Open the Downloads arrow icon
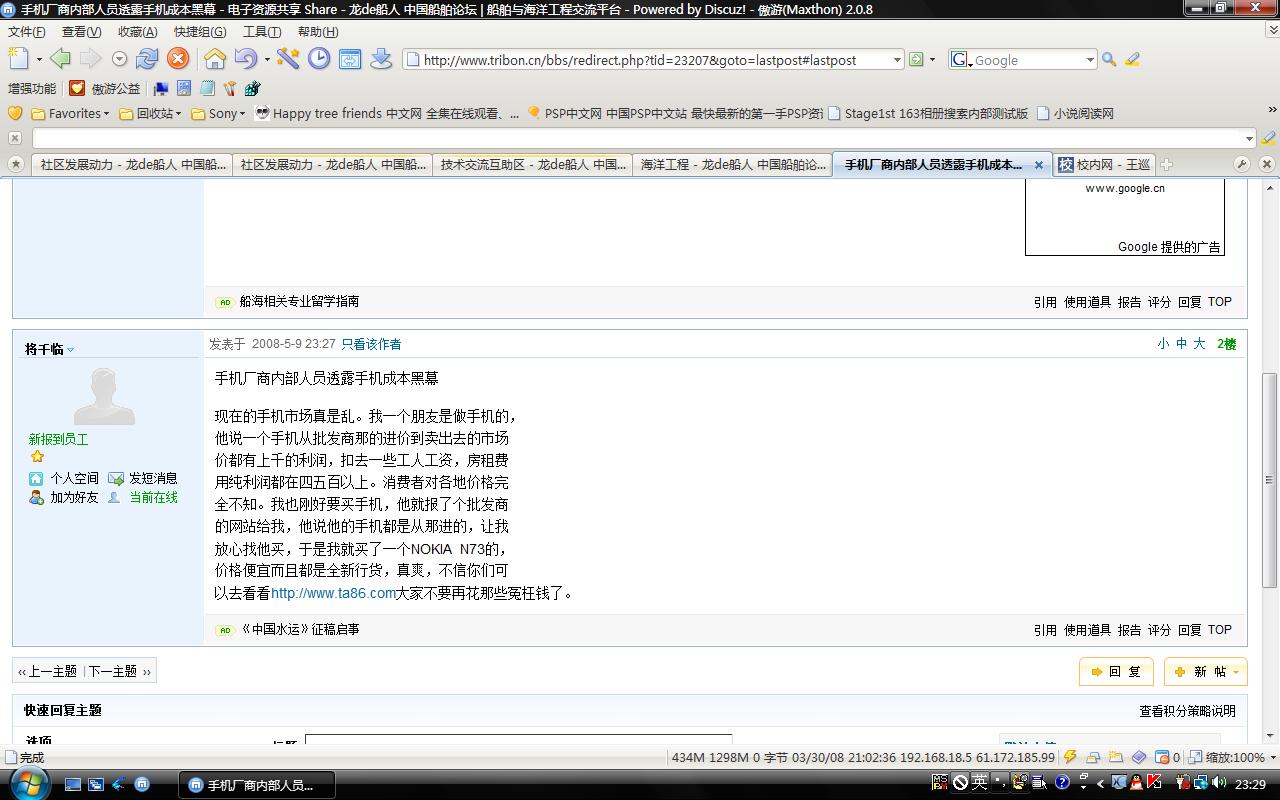Screen dimensions: 1280x800 tap(381, 59)
